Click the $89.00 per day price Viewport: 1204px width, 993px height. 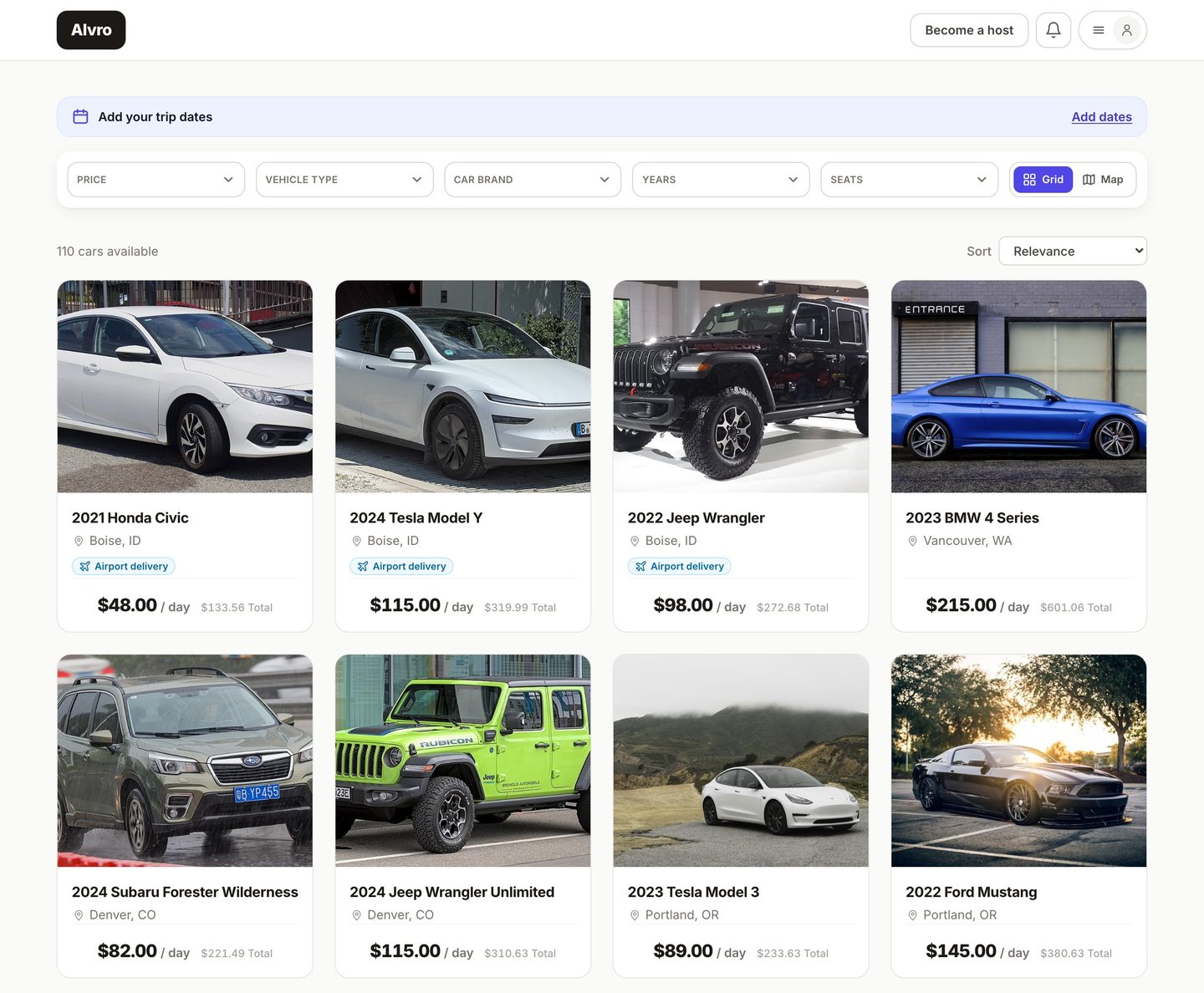tap(700, 951)
